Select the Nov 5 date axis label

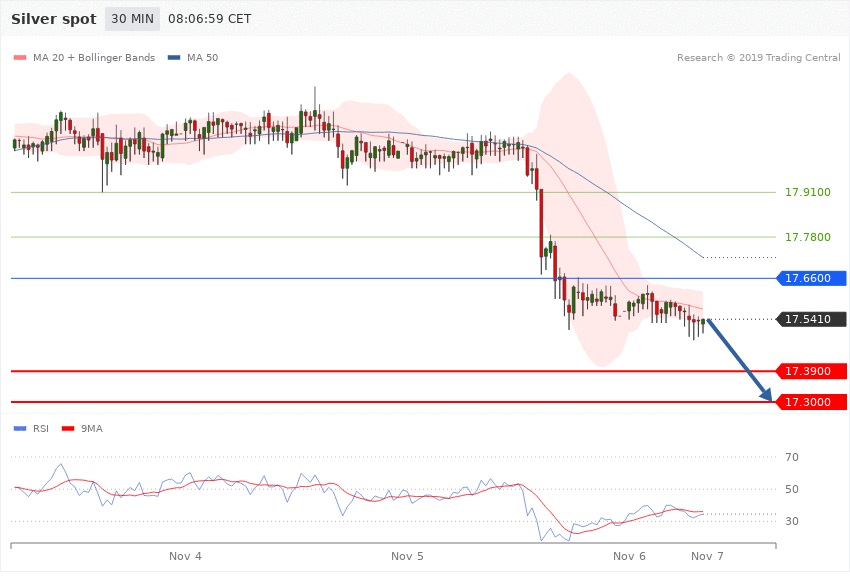point(407,555)
